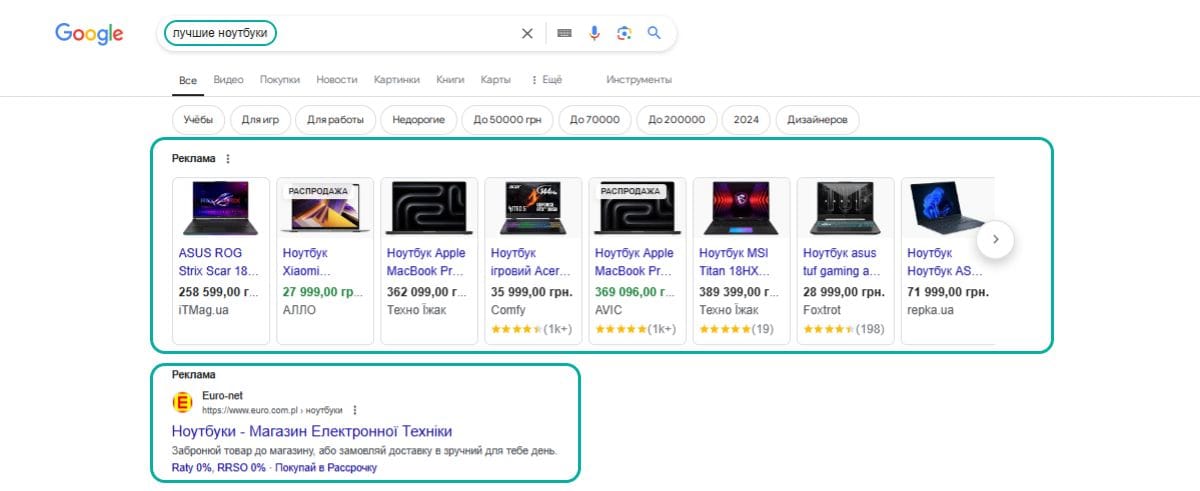Open three-dot menu beside the euro.com.pl URL
The height and width of the screenshot is (491, 1200).
click(354, 410)
